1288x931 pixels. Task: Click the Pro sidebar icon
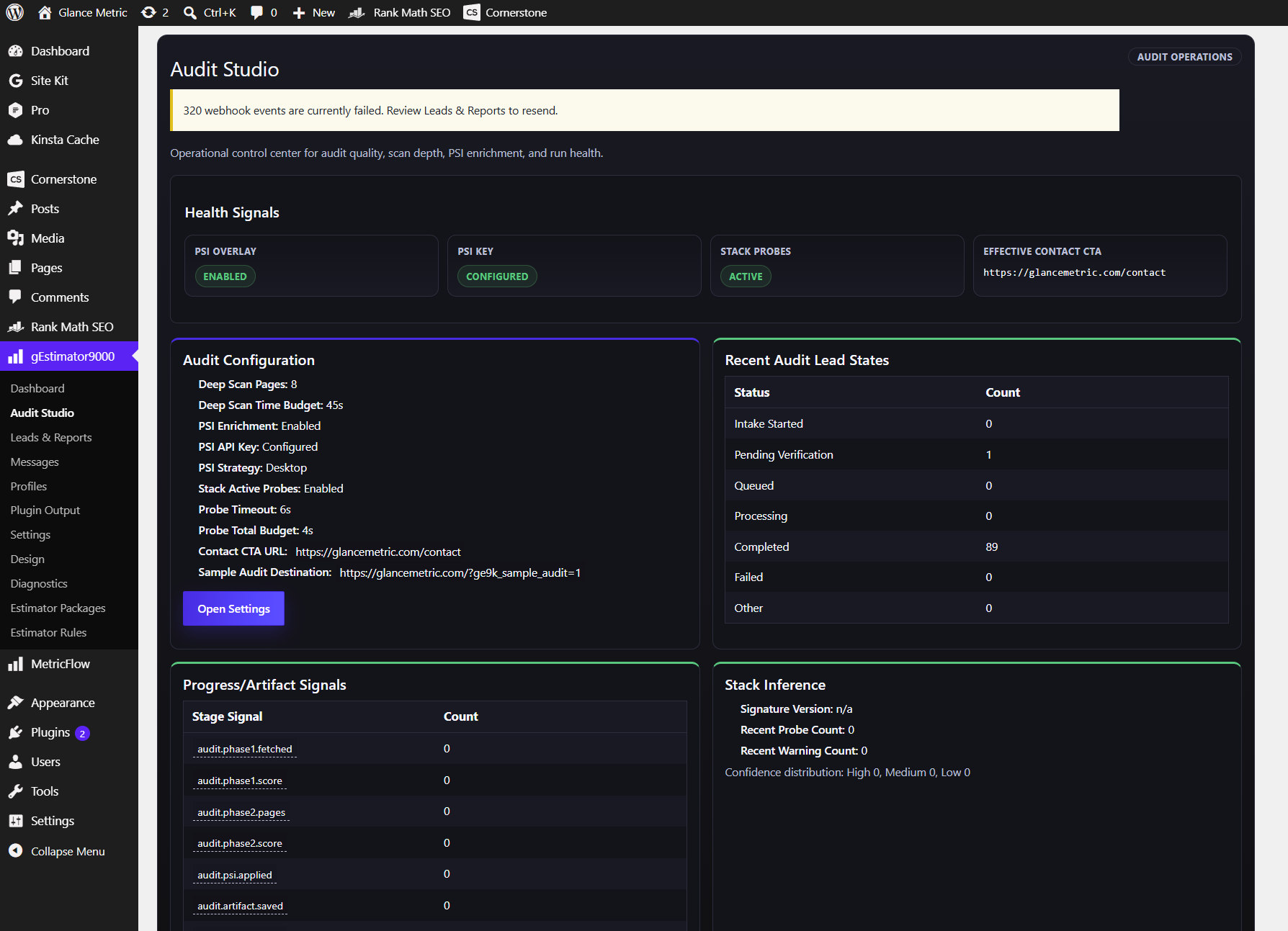pos(15,110)
